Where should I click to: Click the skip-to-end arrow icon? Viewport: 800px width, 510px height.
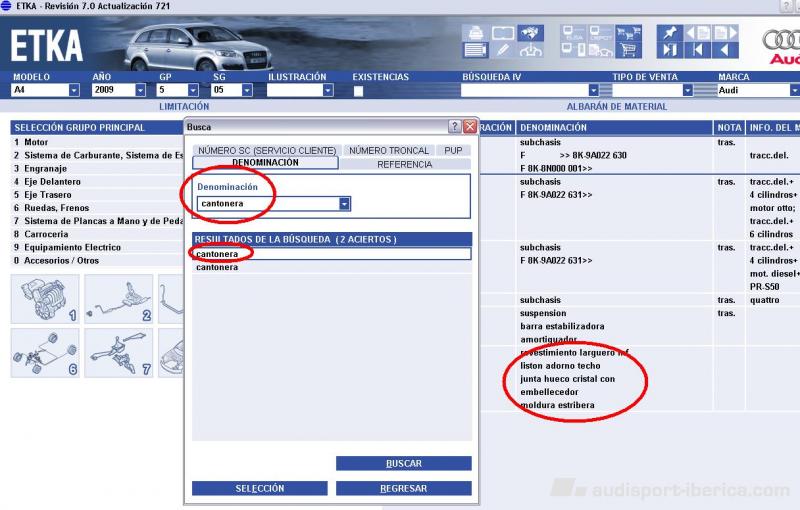point(669,50)
